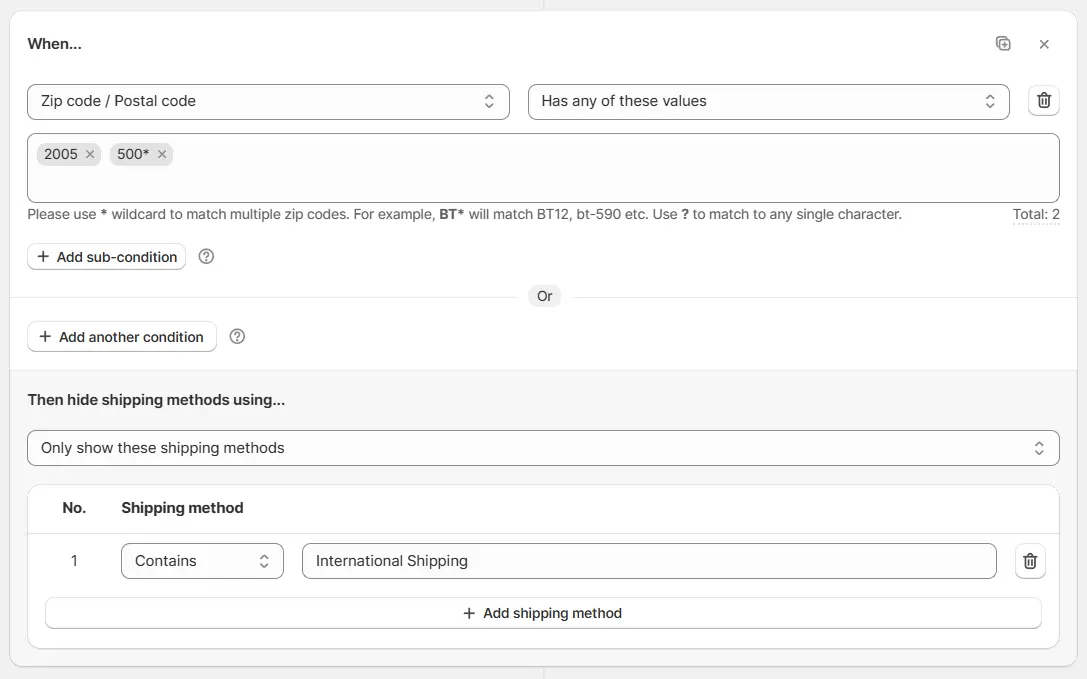Open Only show these shipping methods dropdown
This screenshot has height=679, width=1087.
543,448
